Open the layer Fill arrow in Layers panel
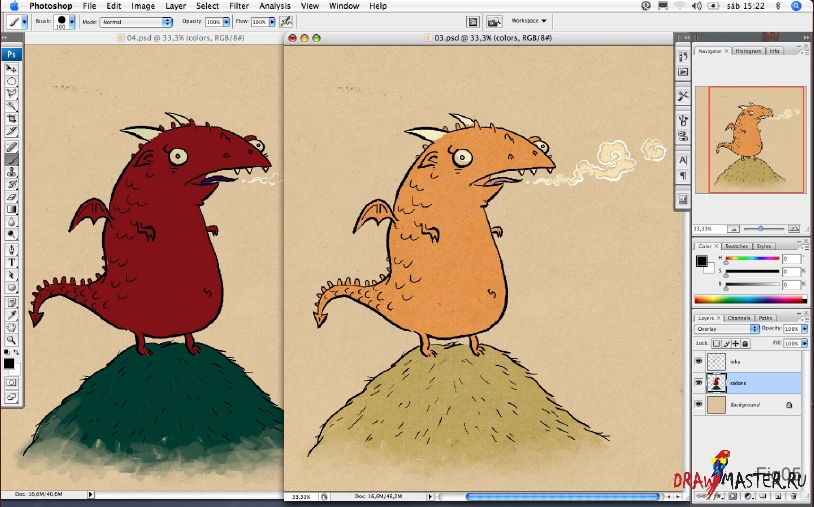The width and height of the screenshot is (814, 507). coord(805,344)
